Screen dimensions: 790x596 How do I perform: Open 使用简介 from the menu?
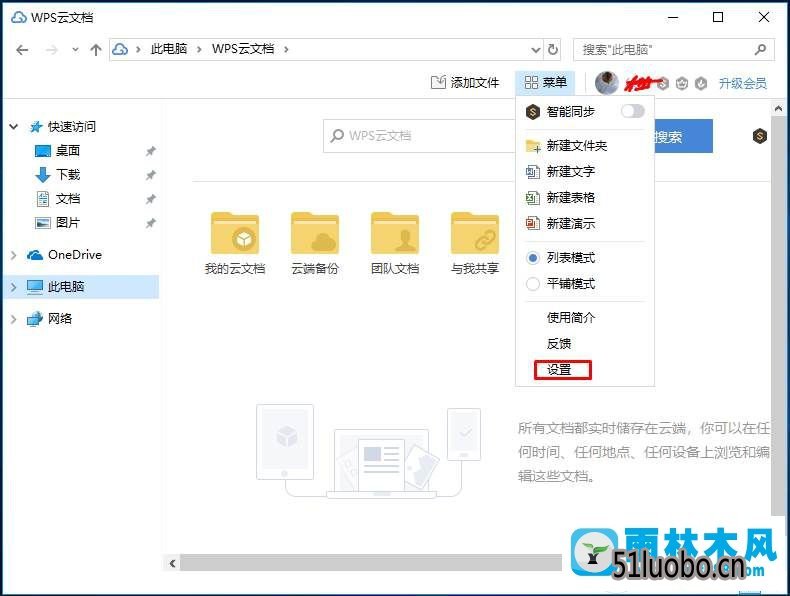tap(571, 317)
